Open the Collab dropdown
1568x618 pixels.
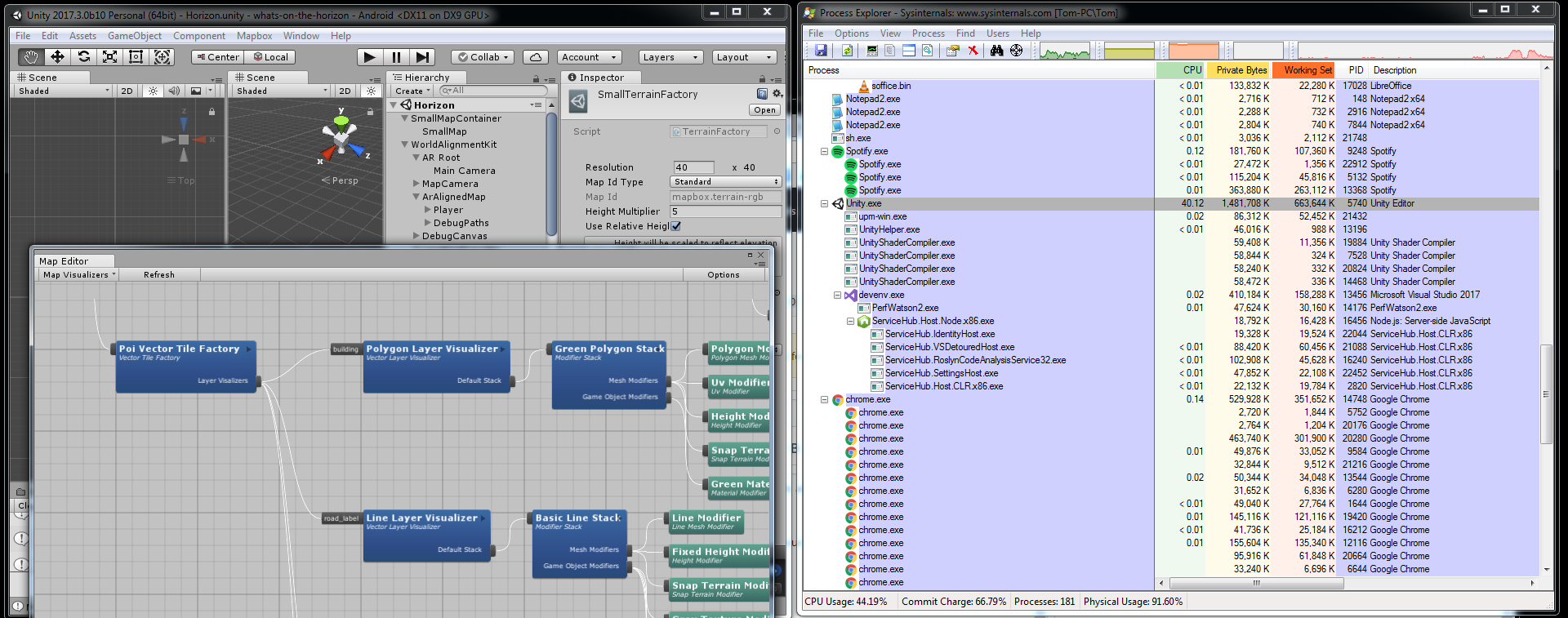[483, 57]
